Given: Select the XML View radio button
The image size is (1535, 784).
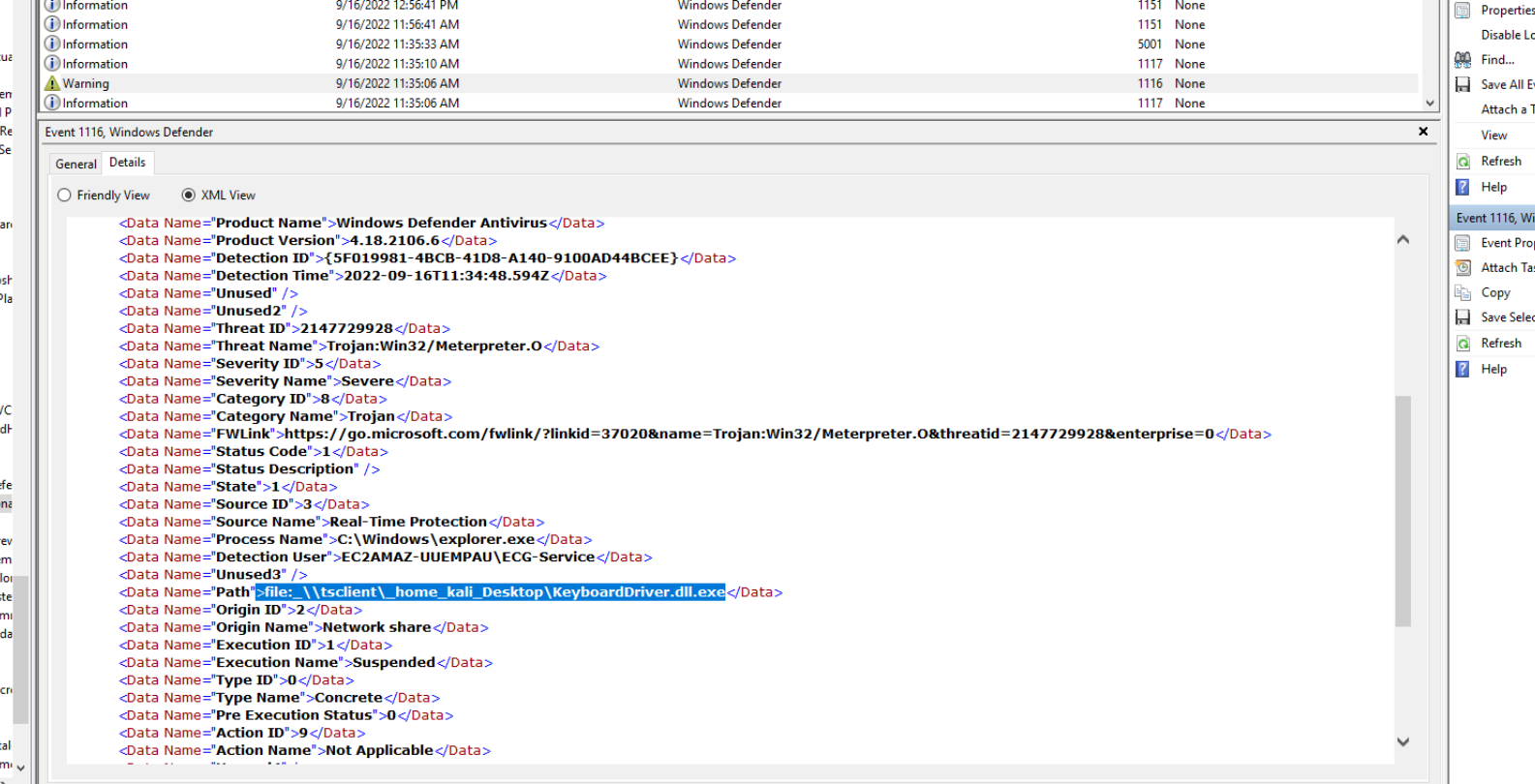Looking at the screenshot, I should 189,196.
